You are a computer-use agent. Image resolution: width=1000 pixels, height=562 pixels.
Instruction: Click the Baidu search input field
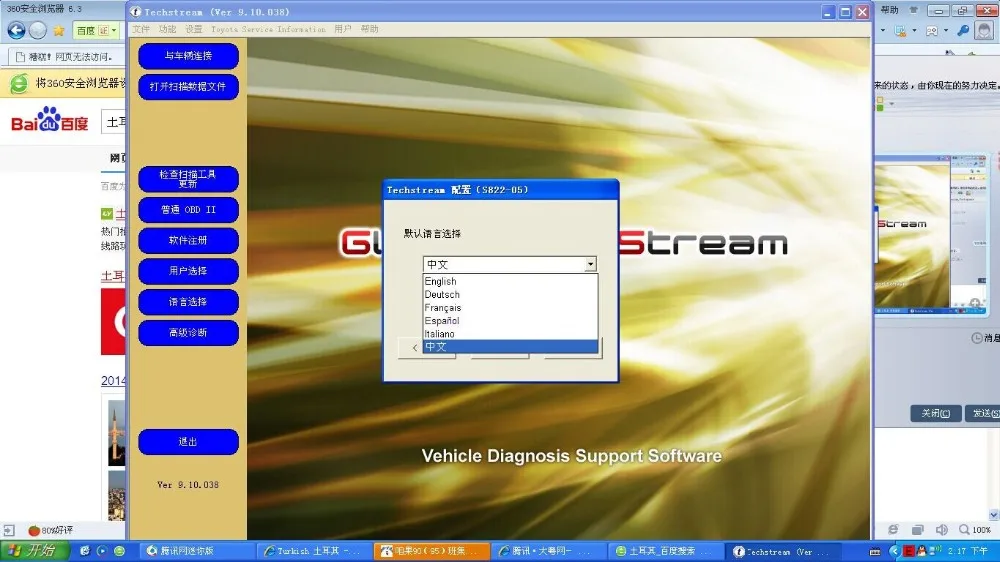click(x=114, y=122)
